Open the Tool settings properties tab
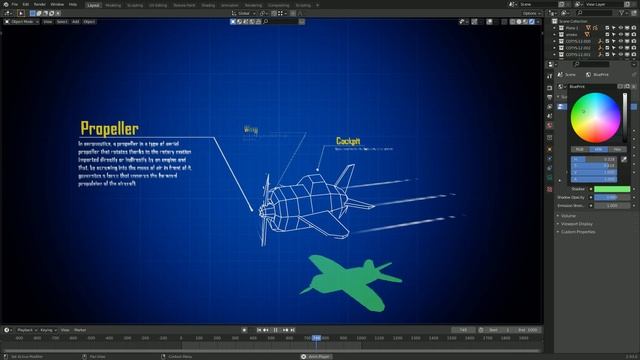This screenshot has width=640, height=360. (549, 76)
